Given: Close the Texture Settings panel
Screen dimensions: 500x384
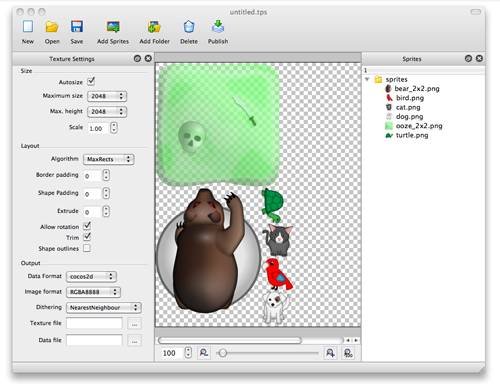Looking at the screenshot, I should pos(148,59).
